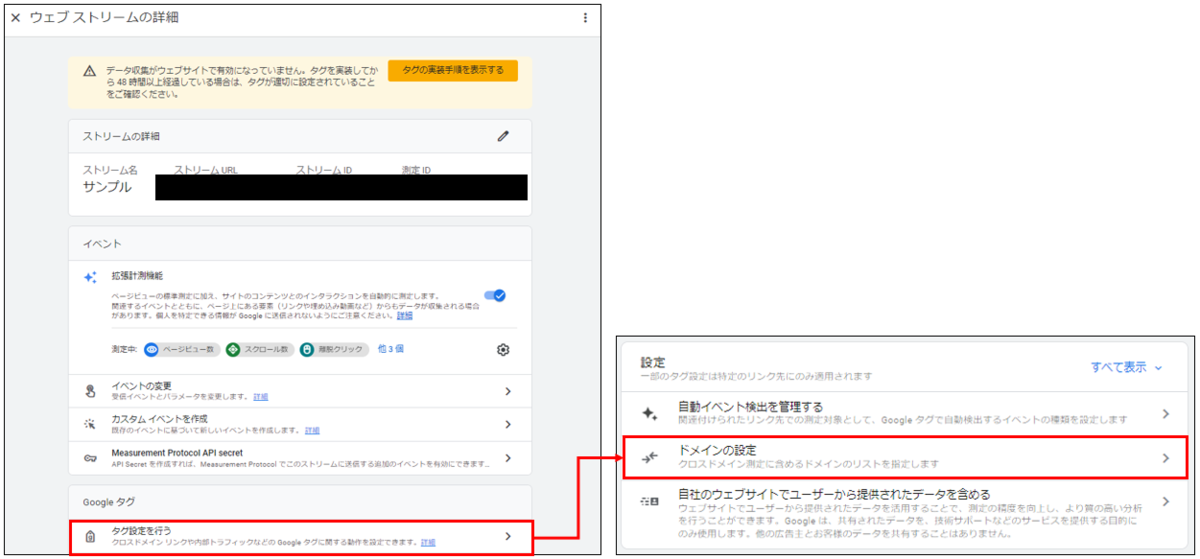
Task: Show the 他 3 個 additional measurements
Action: point(390,349)
